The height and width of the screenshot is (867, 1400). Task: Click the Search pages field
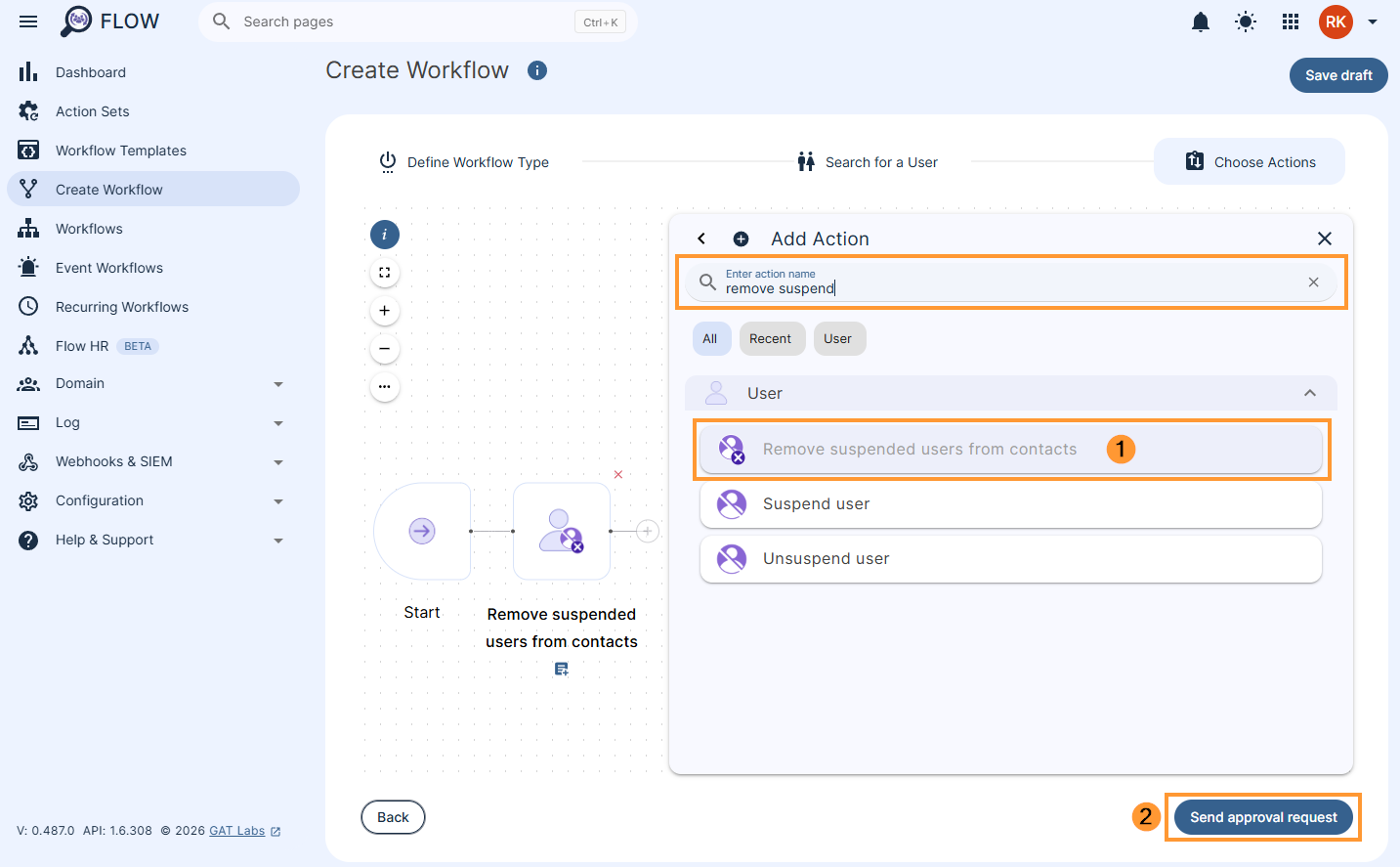(x=418, y=22)
